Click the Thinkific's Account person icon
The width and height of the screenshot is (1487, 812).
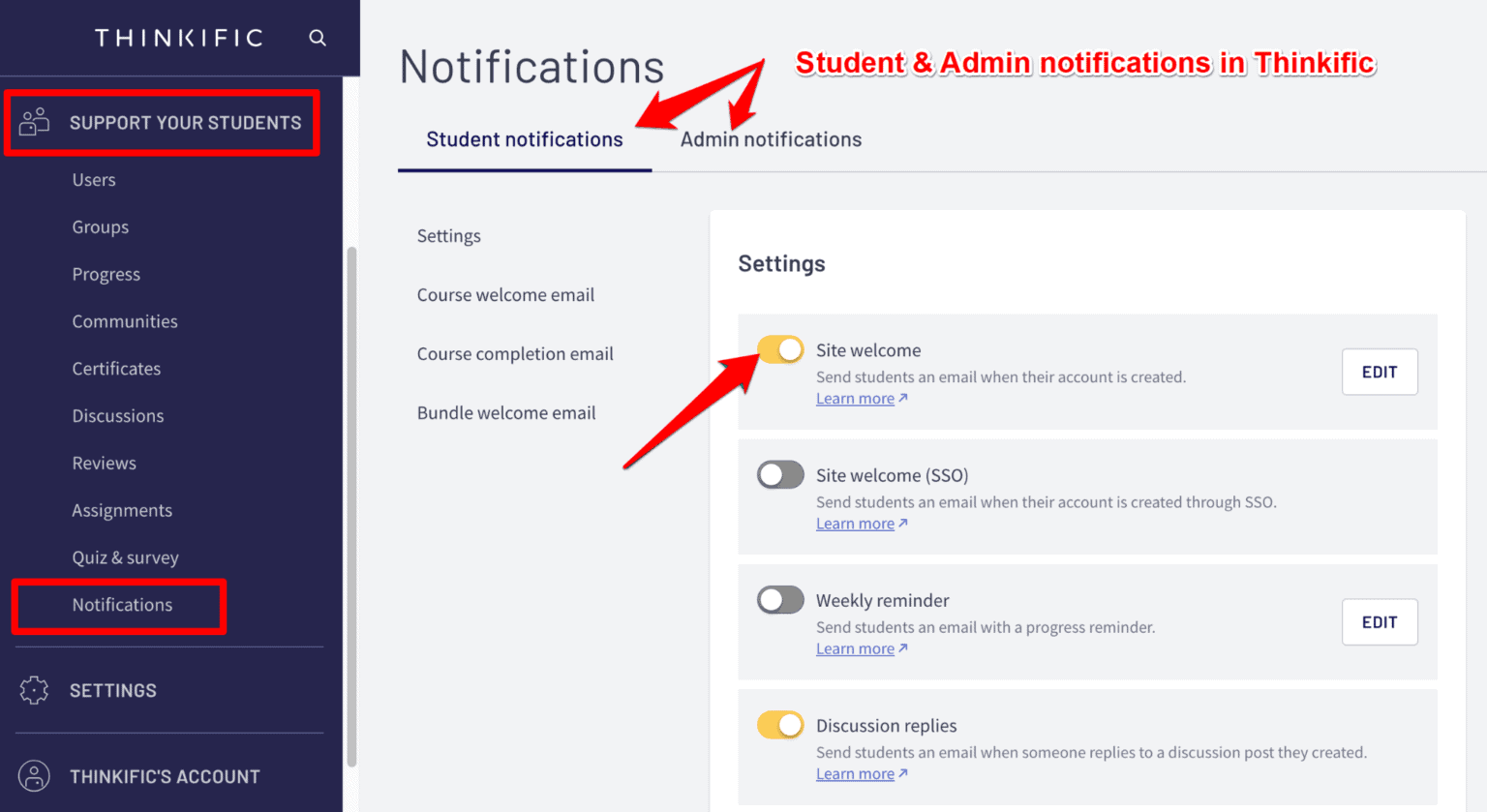[x=34, y=776]
